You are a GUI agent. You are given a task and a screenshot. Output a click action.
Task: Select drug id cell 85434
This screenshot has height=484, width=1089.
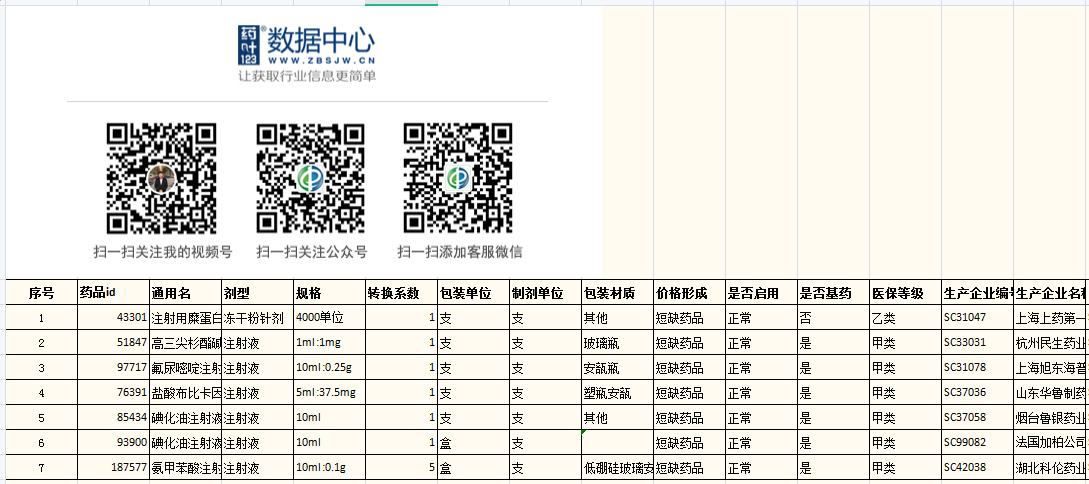(x=113, y=418)
